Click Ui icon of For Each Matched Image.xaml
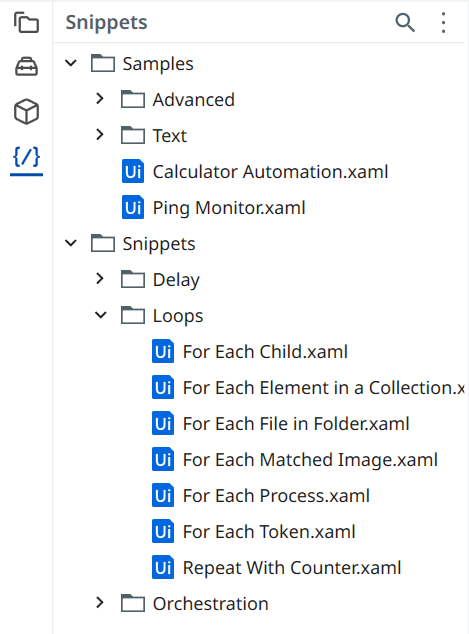The width and height of the screenshot is (469, 634). pyautogui.click(x=163, y=459)
